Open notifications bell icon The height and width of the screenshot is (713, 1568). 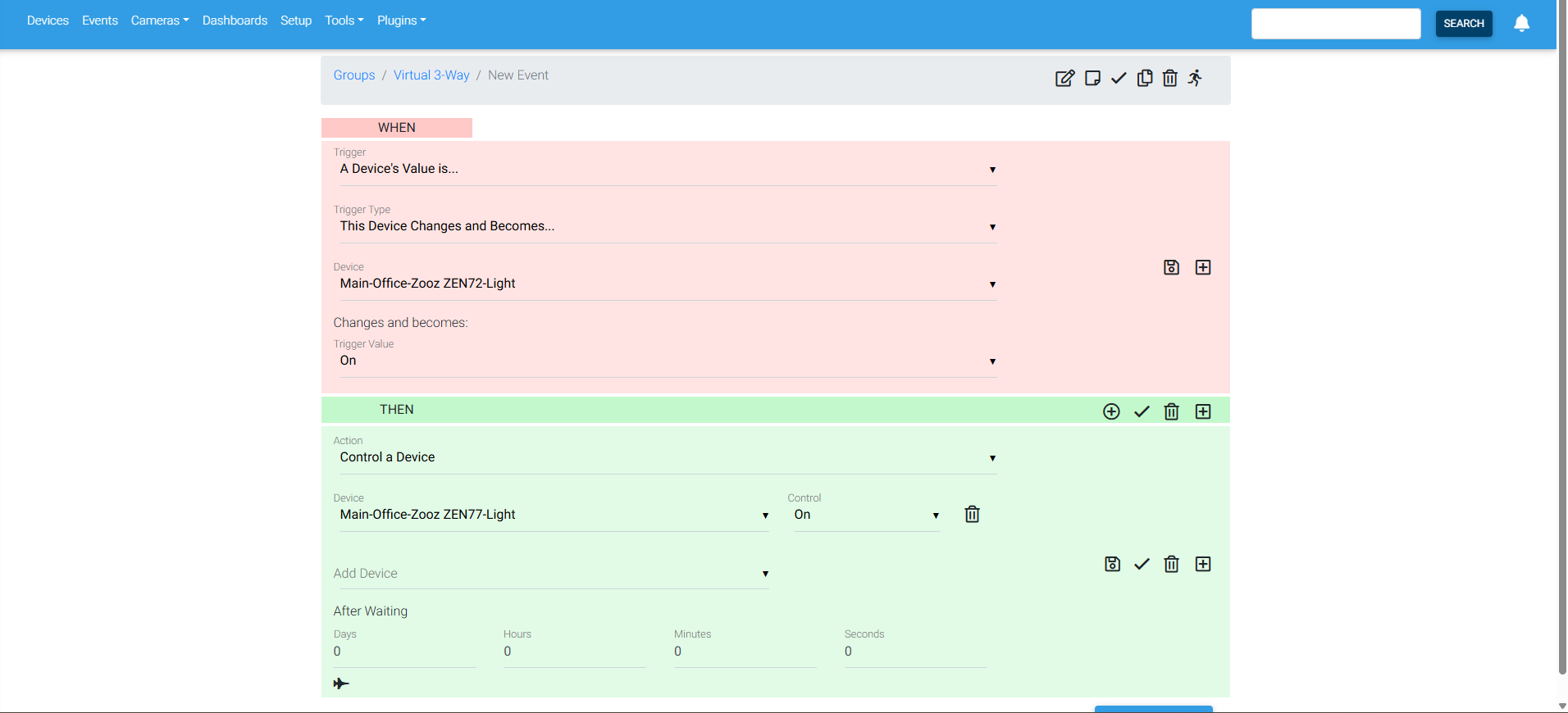(1522, 23)
